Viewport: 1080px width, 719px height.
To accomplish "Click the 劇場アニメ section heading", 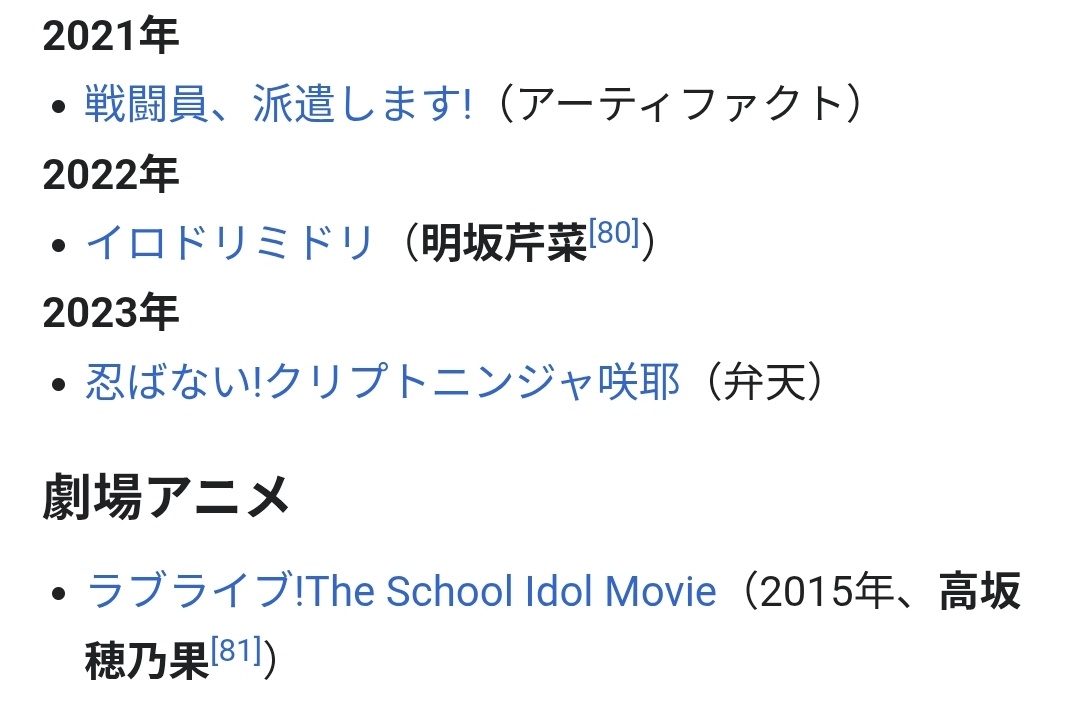I will coord(166,497).
